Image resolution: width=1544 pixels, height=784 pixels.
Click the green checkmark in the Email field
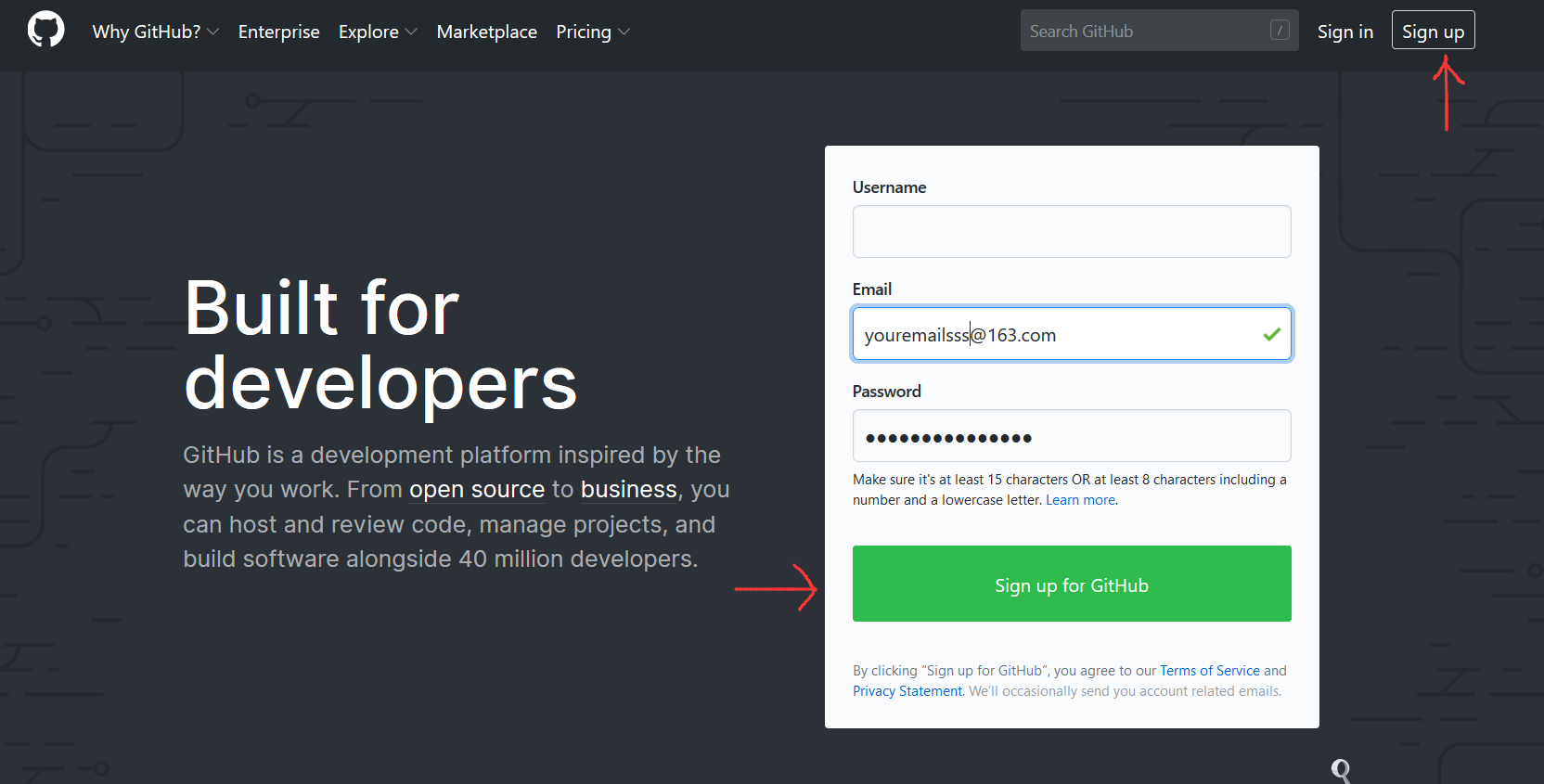coord(1271,334)
